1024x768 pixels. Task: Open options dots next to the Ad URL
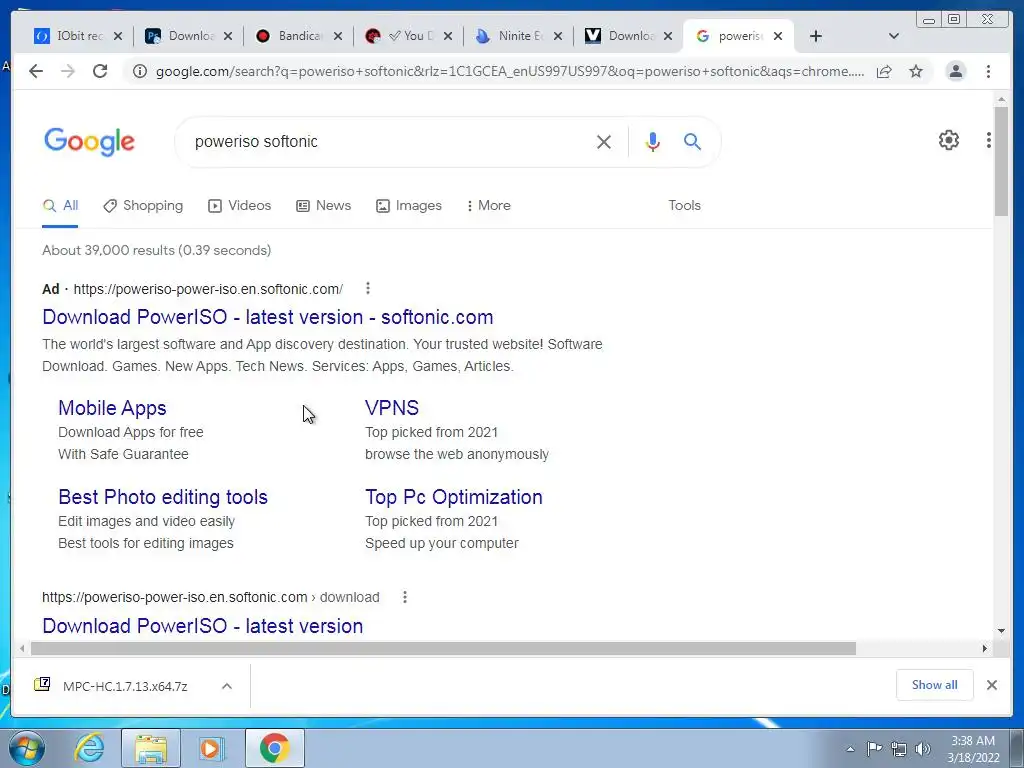click(x=368, y=288)
